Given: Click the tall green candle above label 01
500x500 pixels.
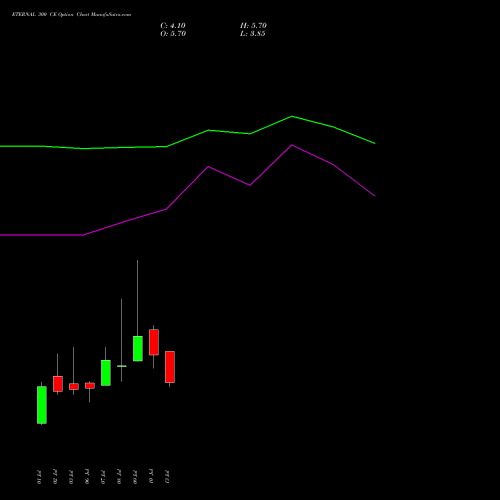Looking at the screenshot, I should (42, 405).
